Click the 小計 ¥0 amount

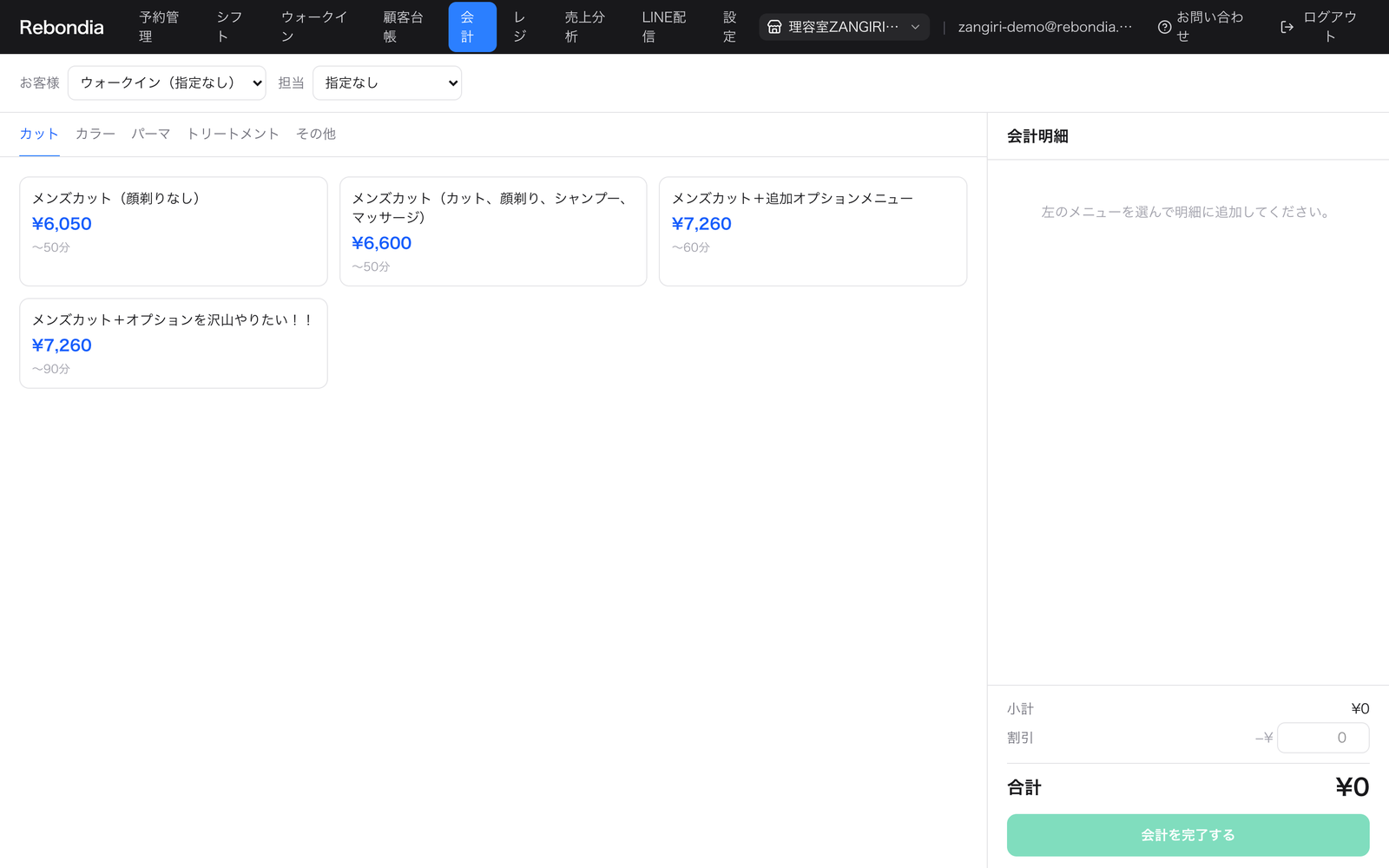pos(1360,709)
